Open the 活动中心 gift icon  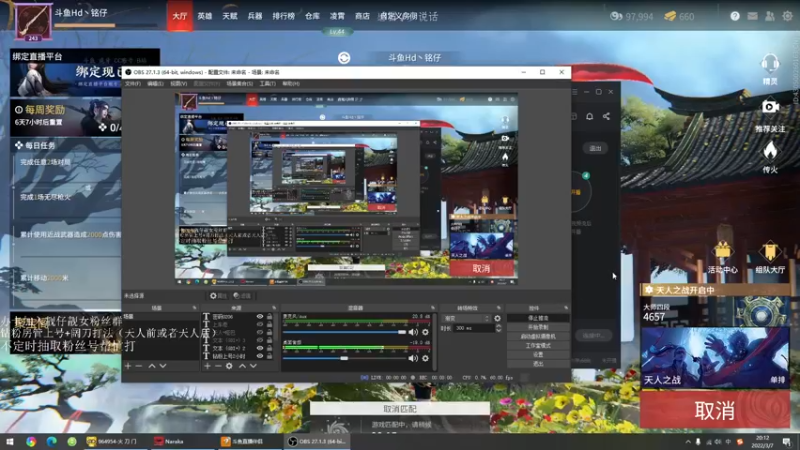pyautogui.click(x=722, y=252)
